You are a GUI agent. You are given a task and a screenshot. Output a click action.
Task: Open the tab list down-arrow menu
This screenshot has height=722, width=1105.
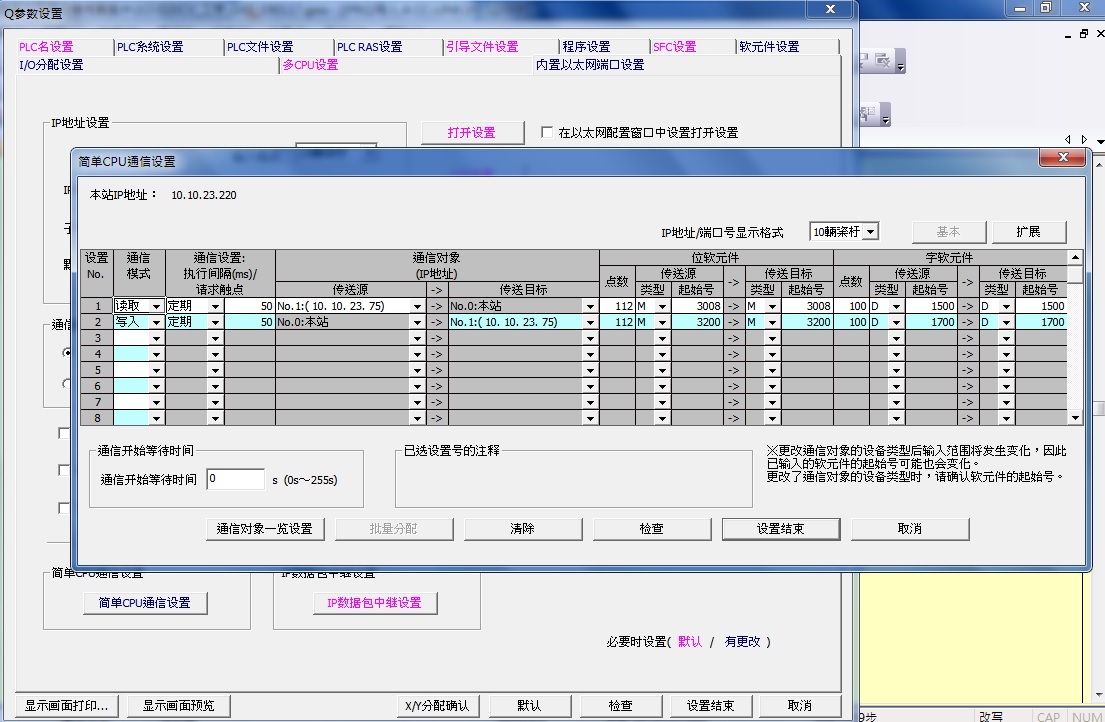click(x=1098, y=139)
